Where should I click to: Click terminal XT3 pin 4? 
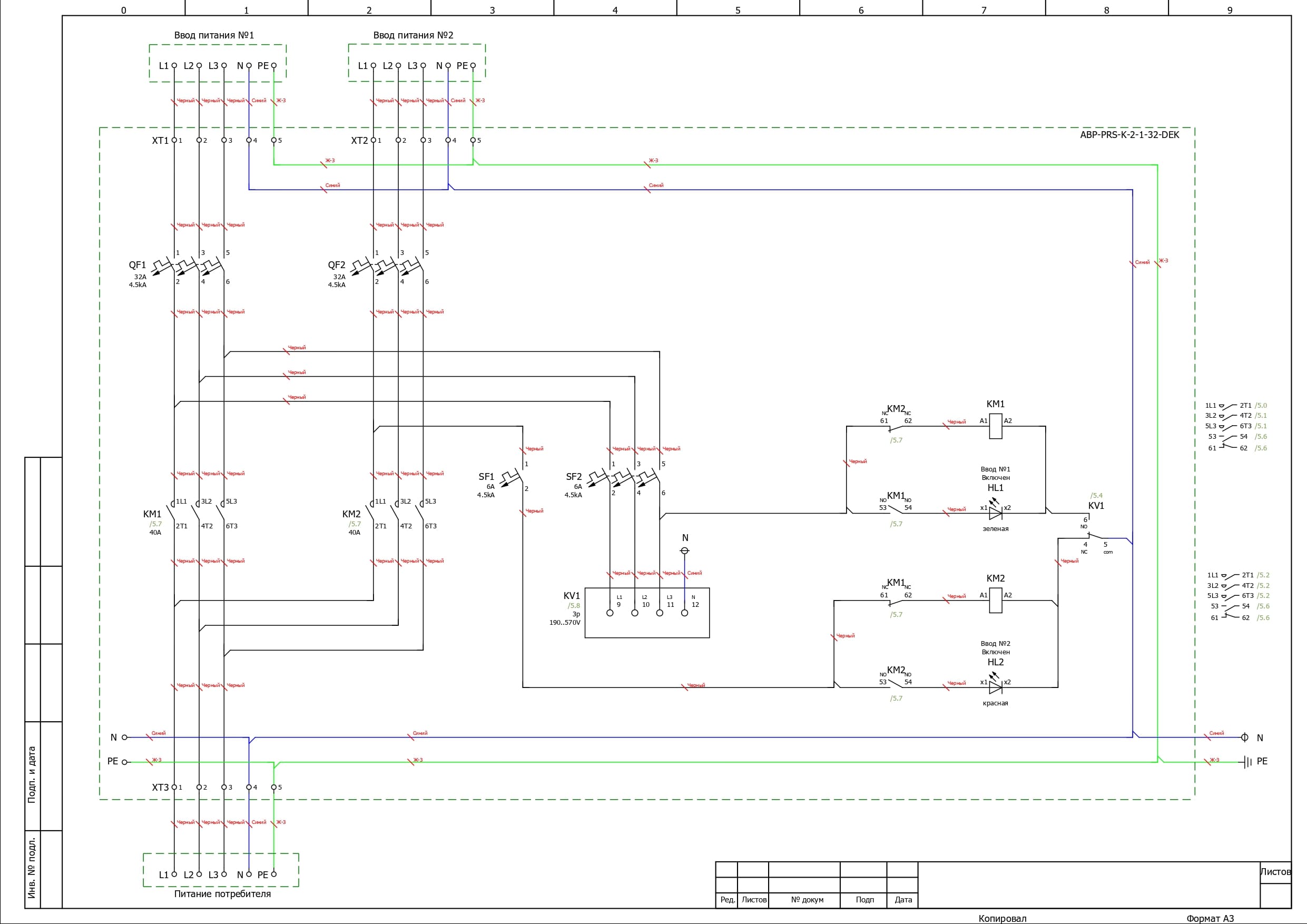249,787
